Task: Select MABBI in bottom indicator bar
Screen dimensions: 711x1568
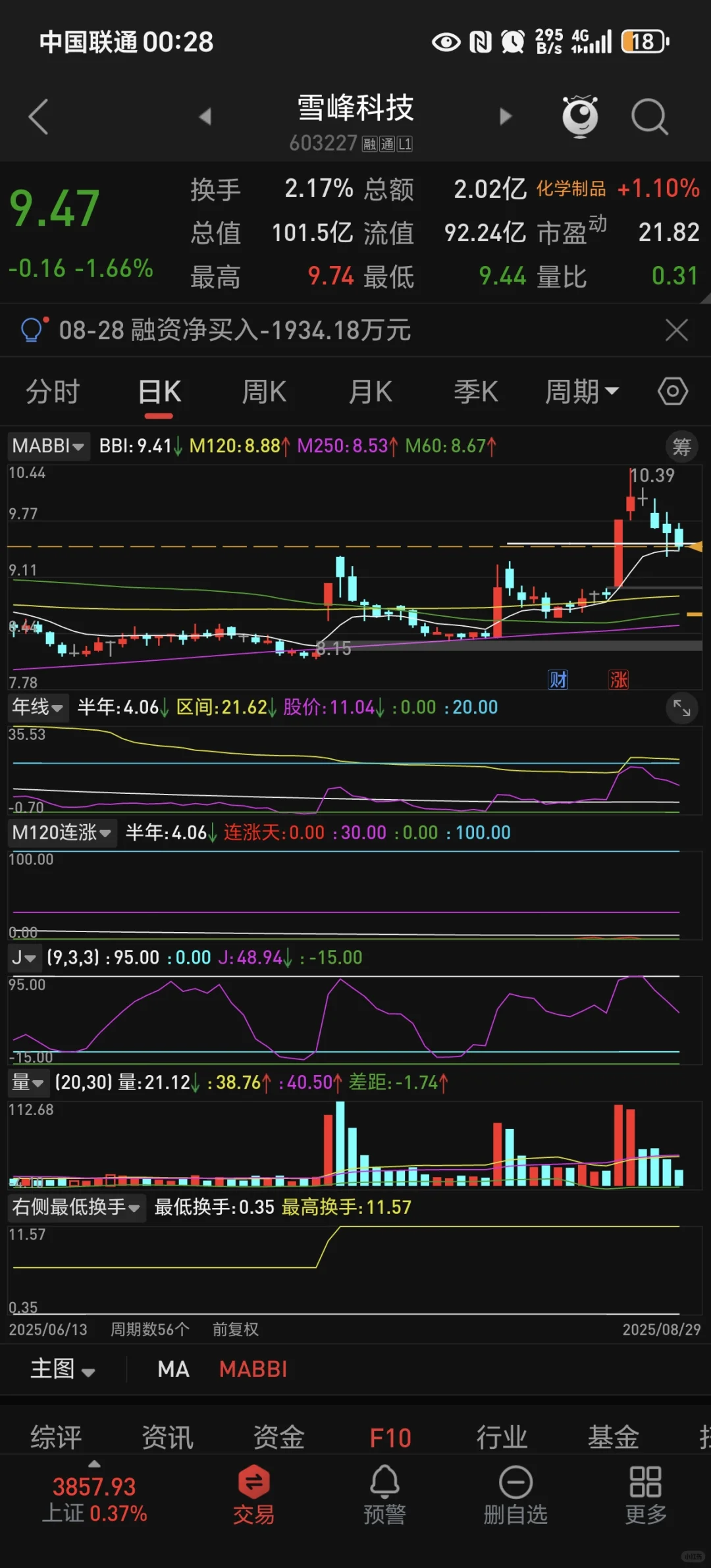Action: tap(253, 1369)
